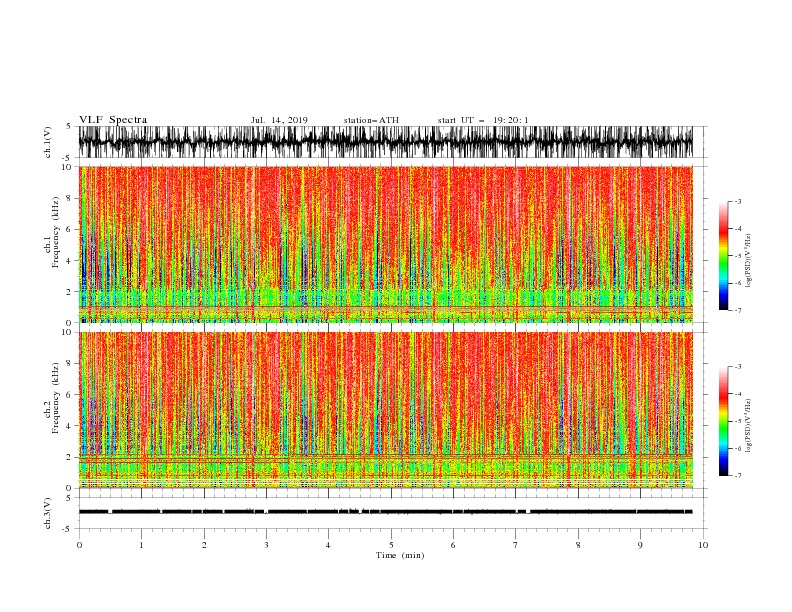Click the ch.1 spectrogram color bar
The height and width of the screenshot is (612, 792).
[723, 256]
